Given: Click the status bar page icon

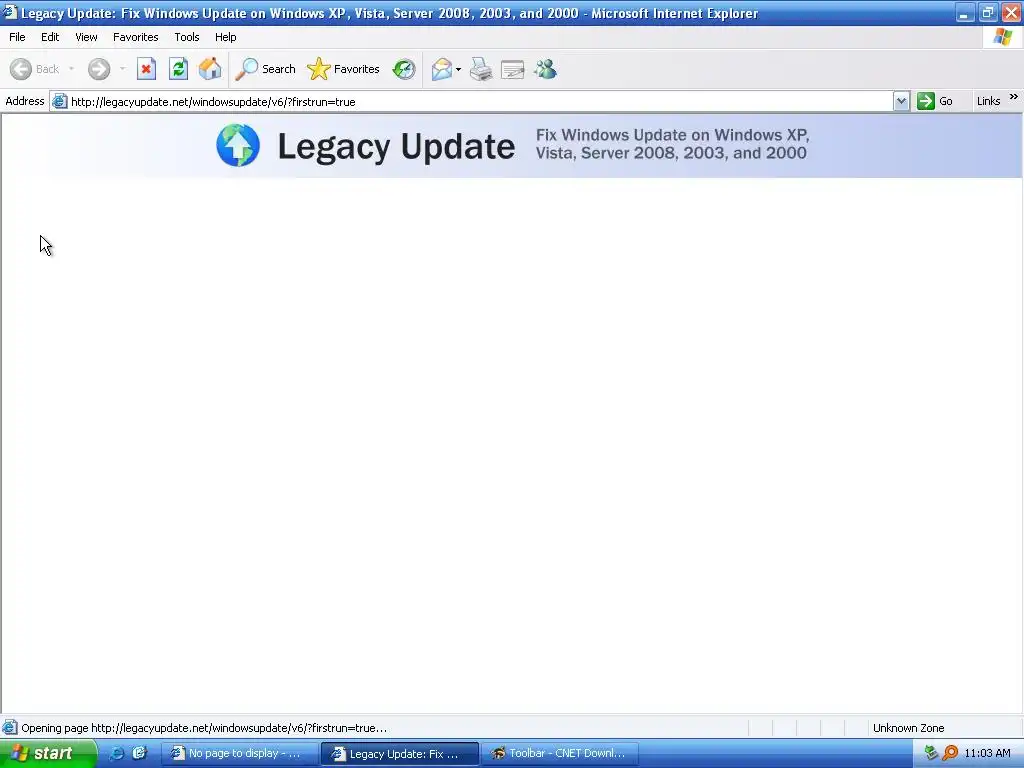Looking at the screenshot, I should (x=10, y=728).
